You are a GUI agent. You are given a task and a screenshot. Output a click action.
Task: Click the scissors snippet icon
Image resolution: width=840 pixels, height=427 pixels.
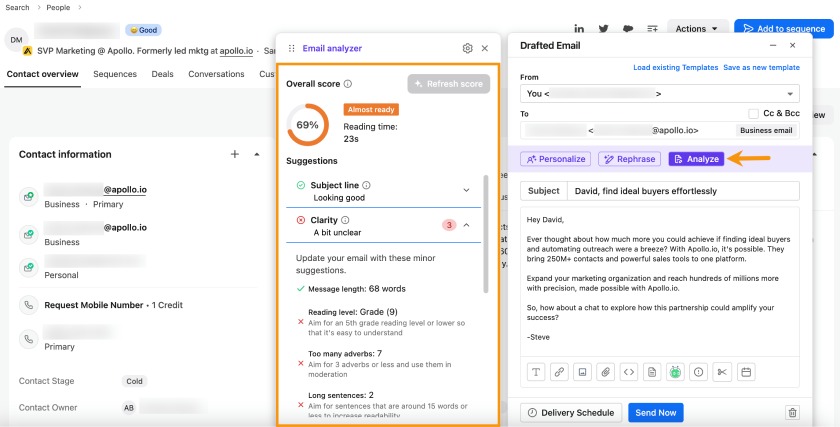click(x=722, y=372)
